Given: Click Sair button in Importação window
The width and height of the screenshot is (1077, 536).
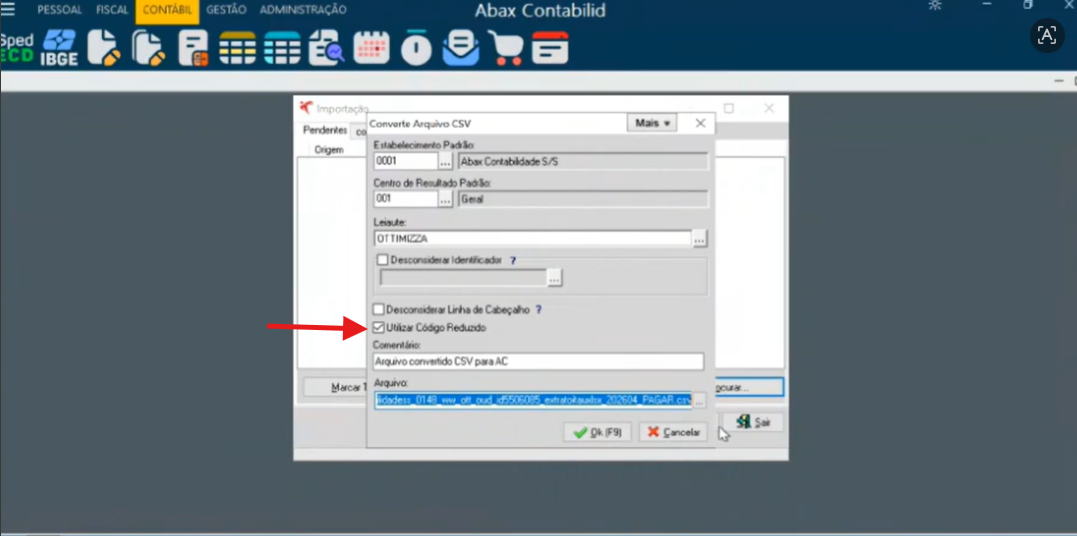Looking at the screenshot, I should (x=753, y=422).
